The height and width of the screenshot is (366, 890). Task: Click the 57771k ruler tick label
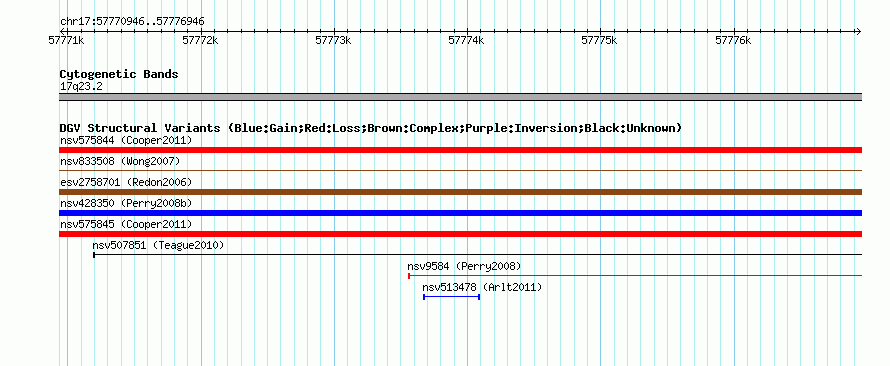(67, 41)
